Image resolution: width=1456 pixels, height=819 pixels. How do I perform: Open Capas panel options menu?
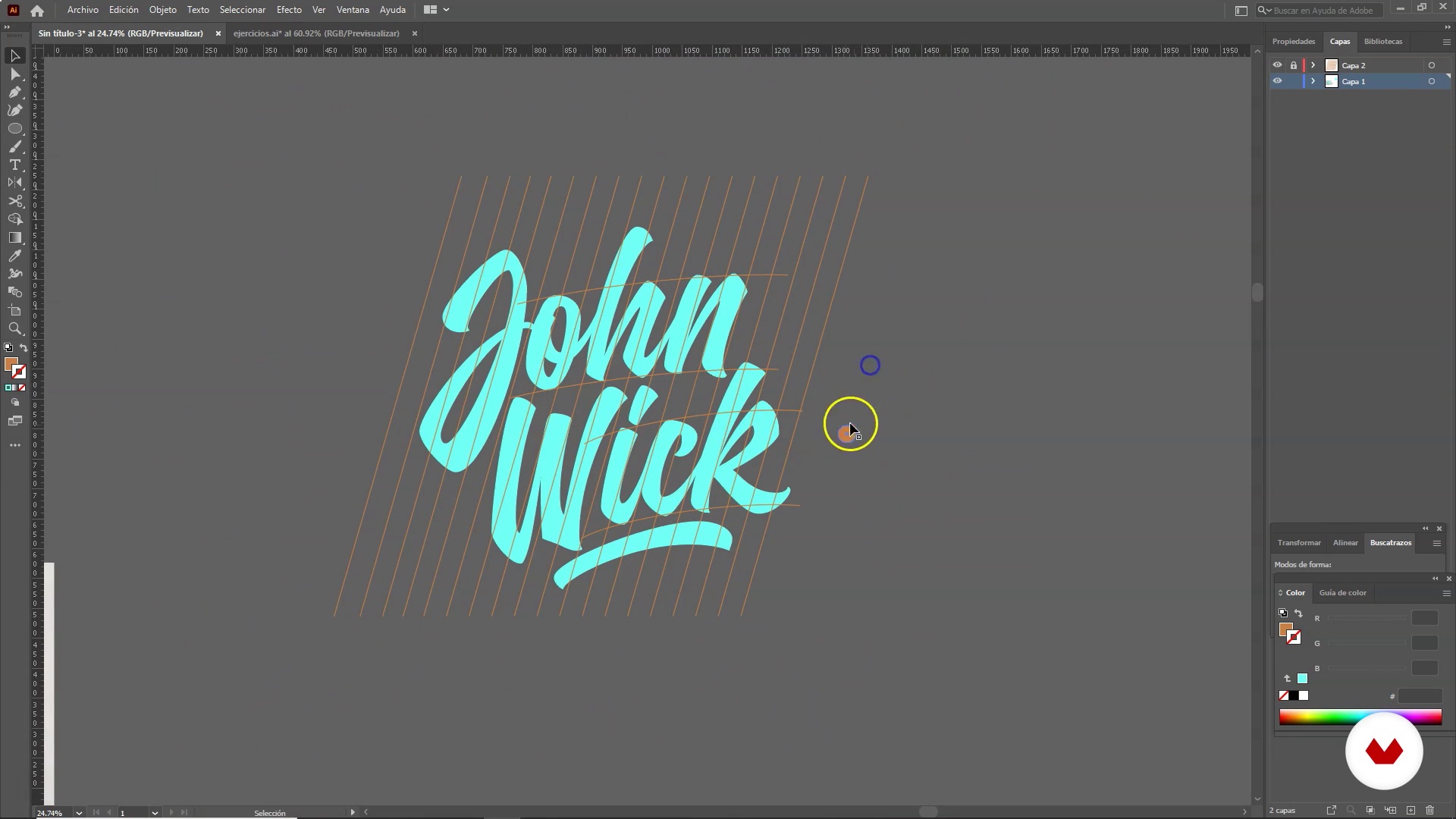pos(1446,42)
